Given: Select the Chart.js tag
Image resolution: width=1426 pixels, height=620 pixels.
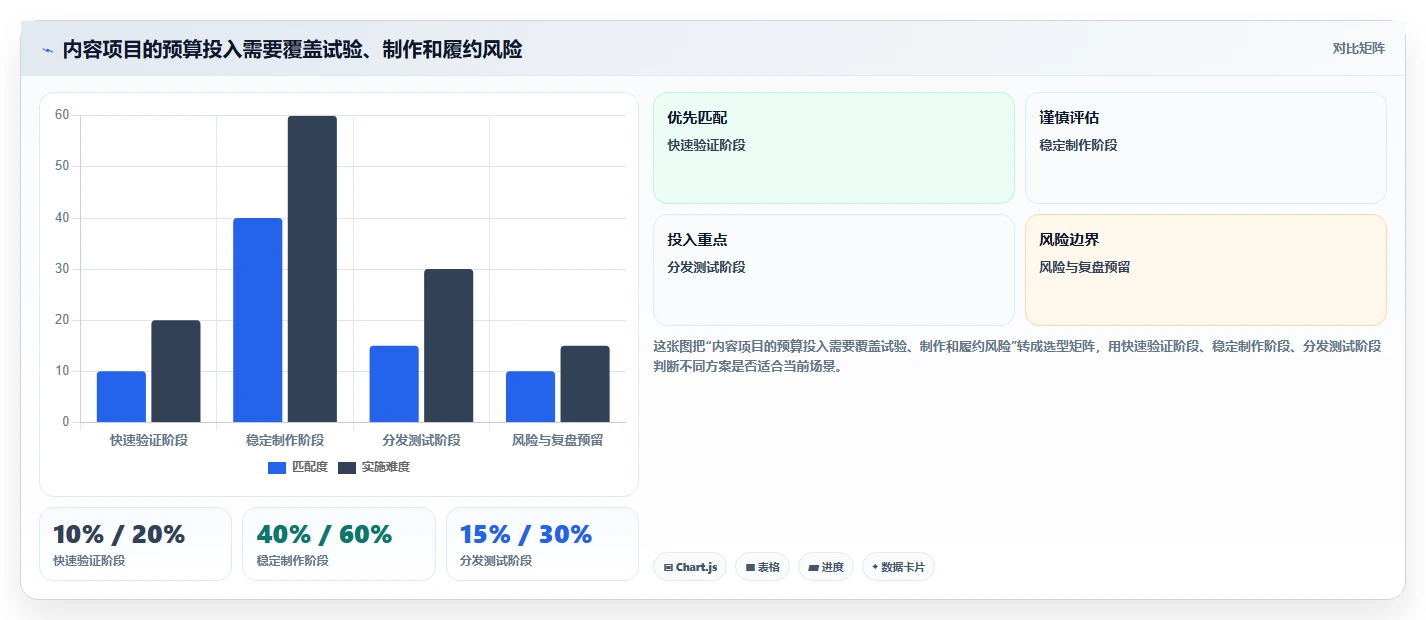Looking at the screenshot, I should (690, 567).
